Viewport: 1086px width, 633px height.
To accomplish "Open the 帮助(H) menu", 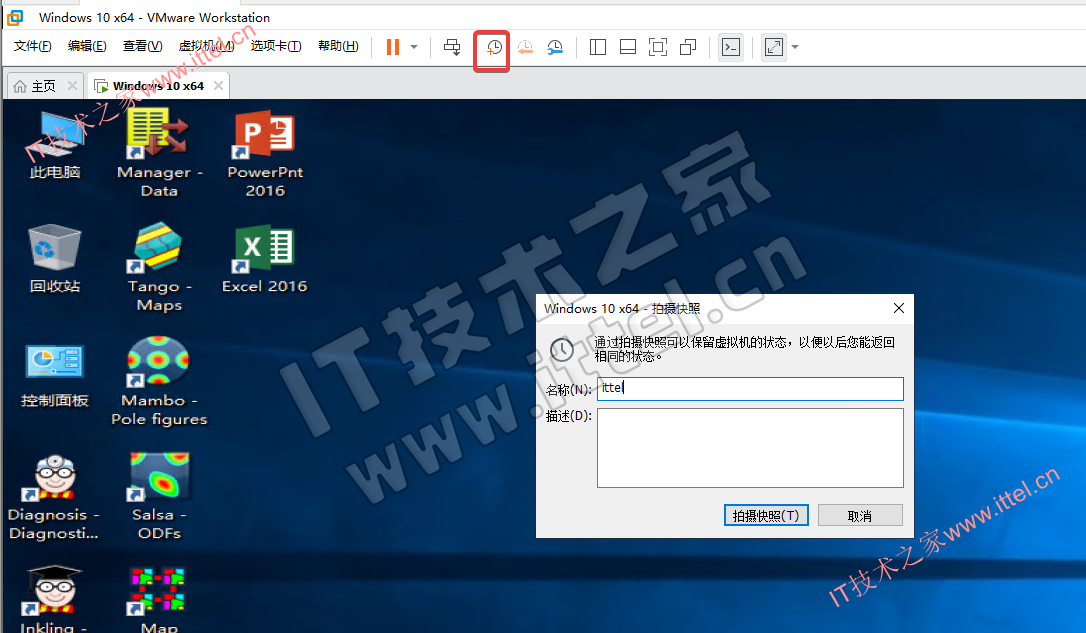I will click(x=338, y=46).
